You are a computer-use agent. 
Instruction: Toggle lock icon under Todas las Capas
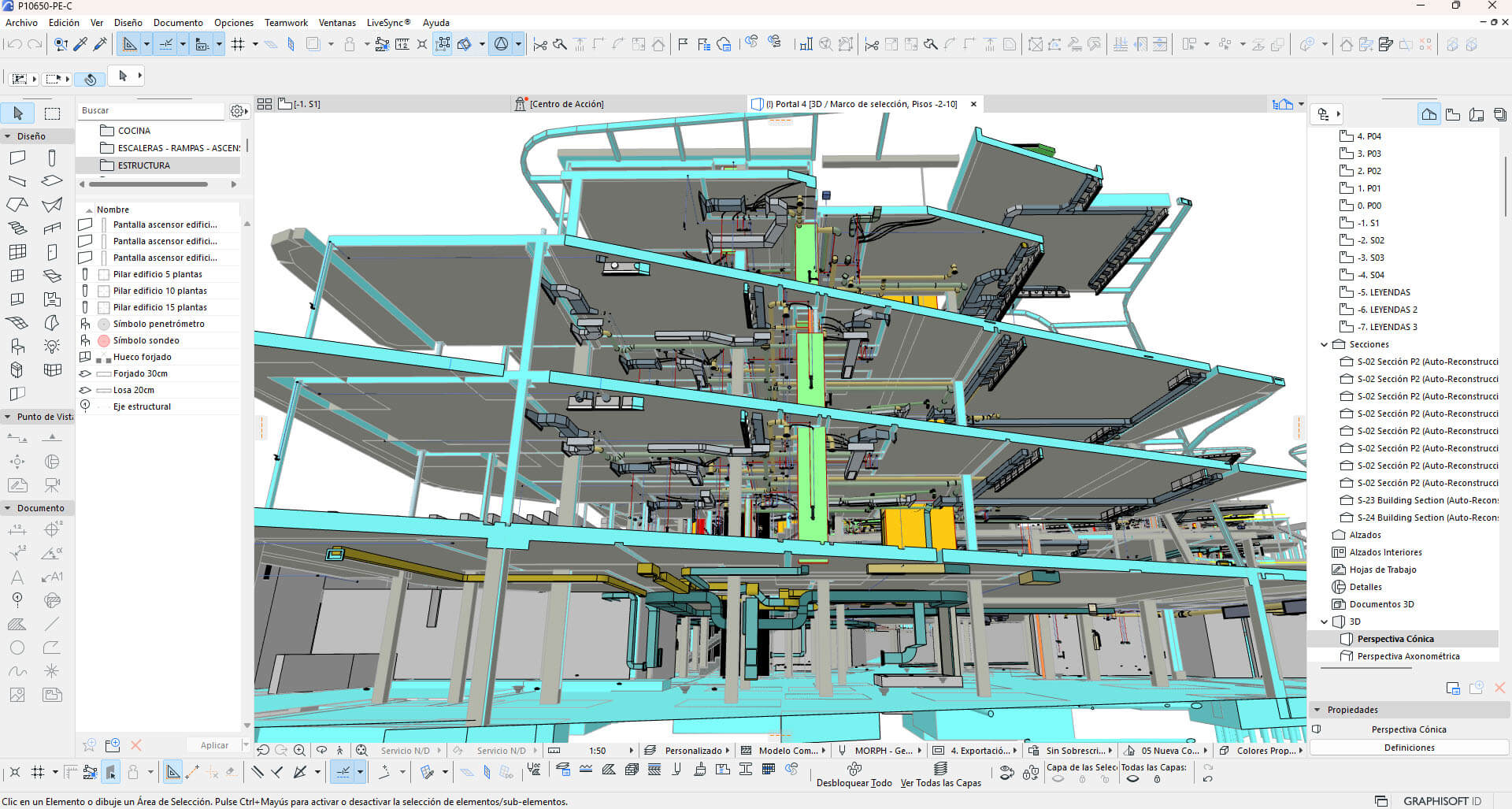click(x=1157, y=779)
